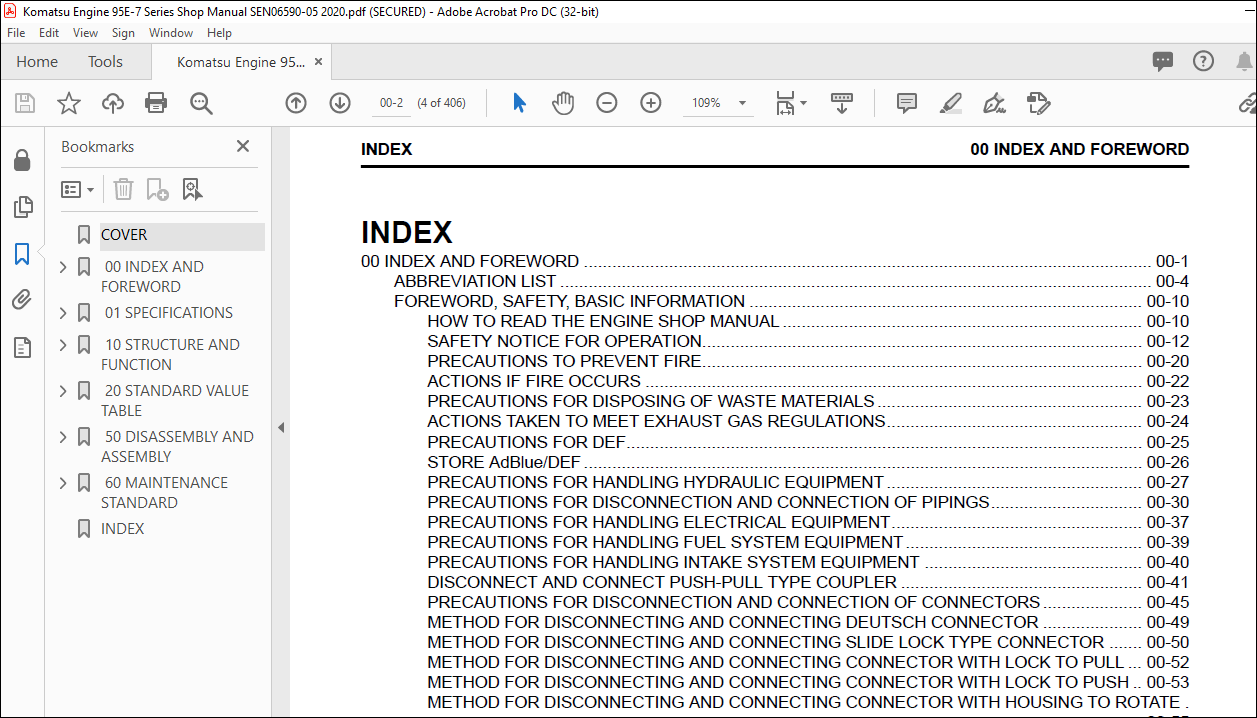1257x718 pixels.
Task: Expand the 20 STANDARD VALUE TABLE bookmark
Action: point(64,391)
